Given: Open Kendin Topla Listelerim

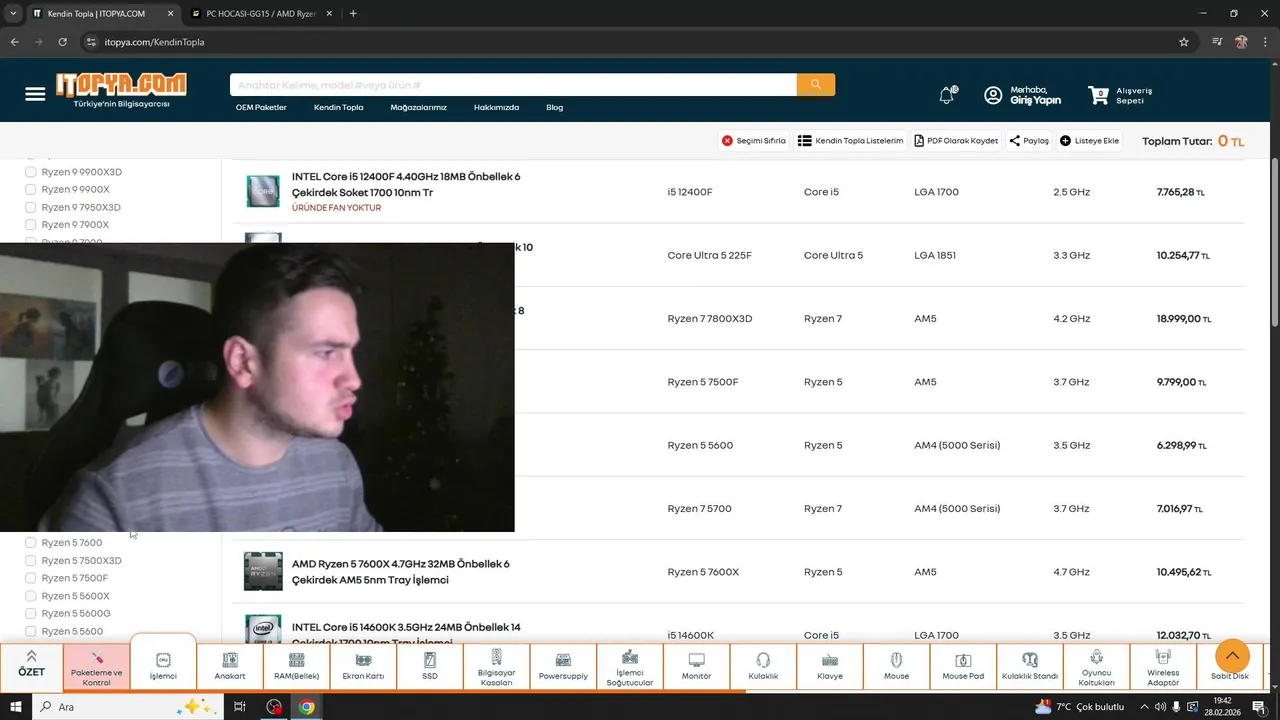Looking at the screenshot, I should click(x=851, y=141).
